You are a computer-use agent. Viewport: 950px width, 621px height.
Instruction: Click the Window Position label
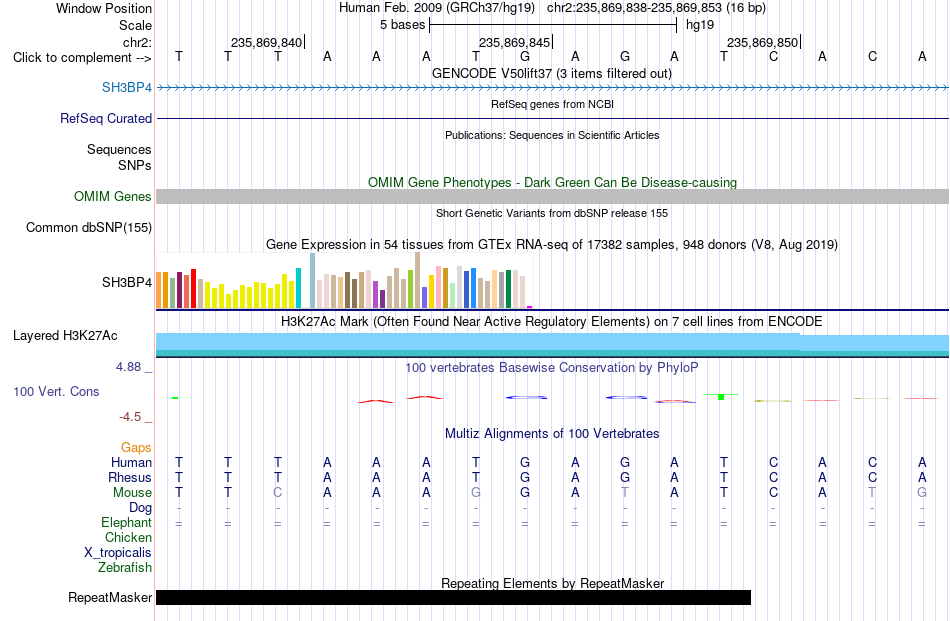tap(104, 8)
